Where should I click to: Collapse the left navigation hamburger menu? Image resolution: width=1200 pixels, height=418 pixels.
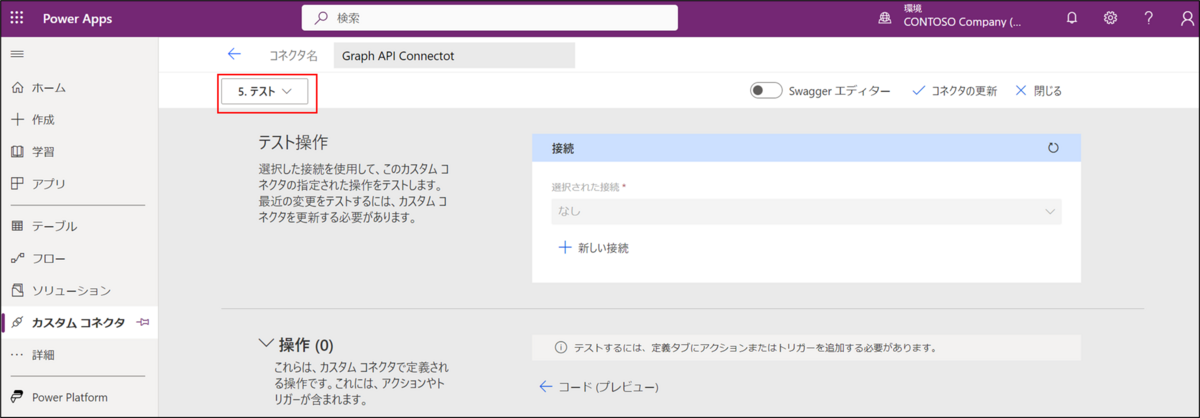17,53
